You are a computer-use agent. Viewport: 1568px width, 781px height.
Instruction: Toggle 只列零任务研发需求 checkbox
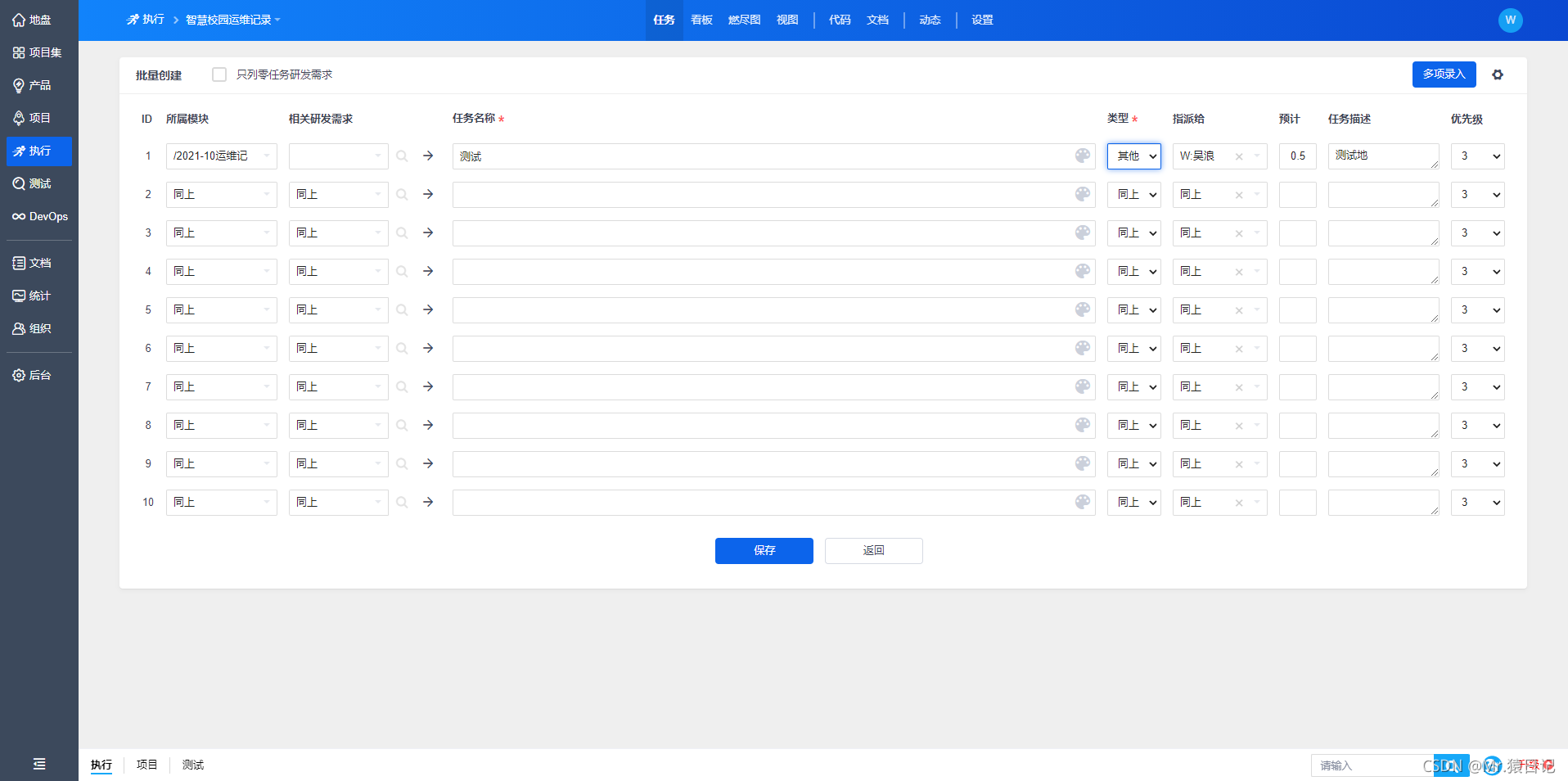(219, 74)
